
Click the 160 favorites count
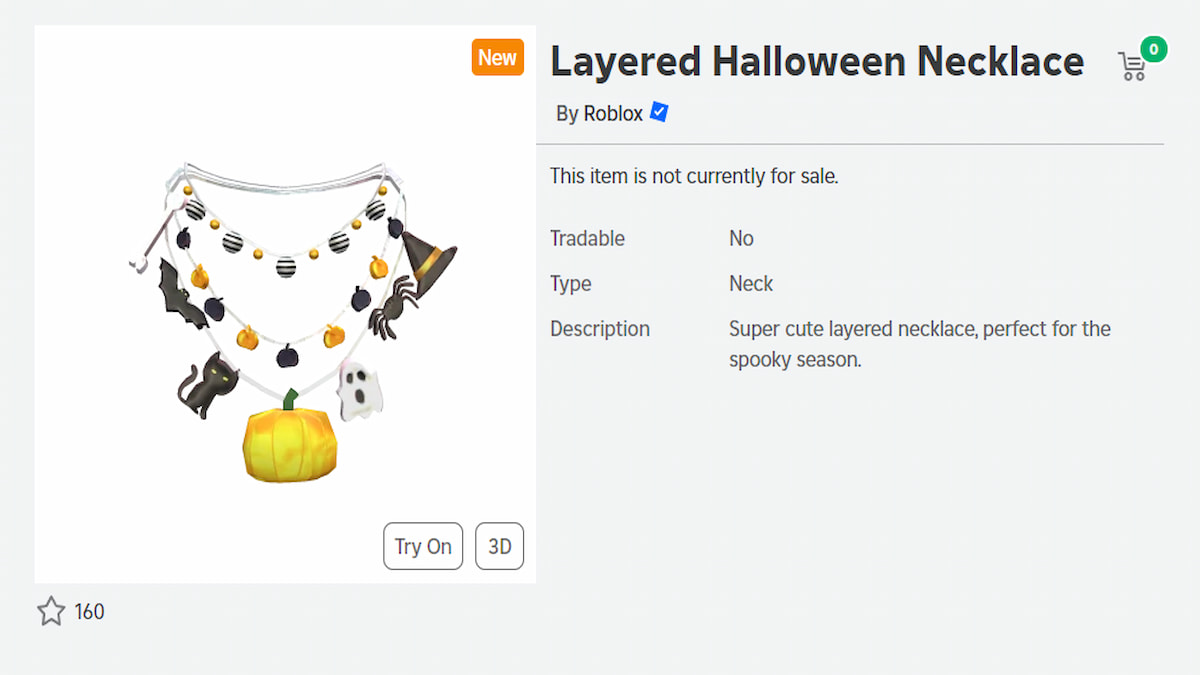tap(88, 611)
